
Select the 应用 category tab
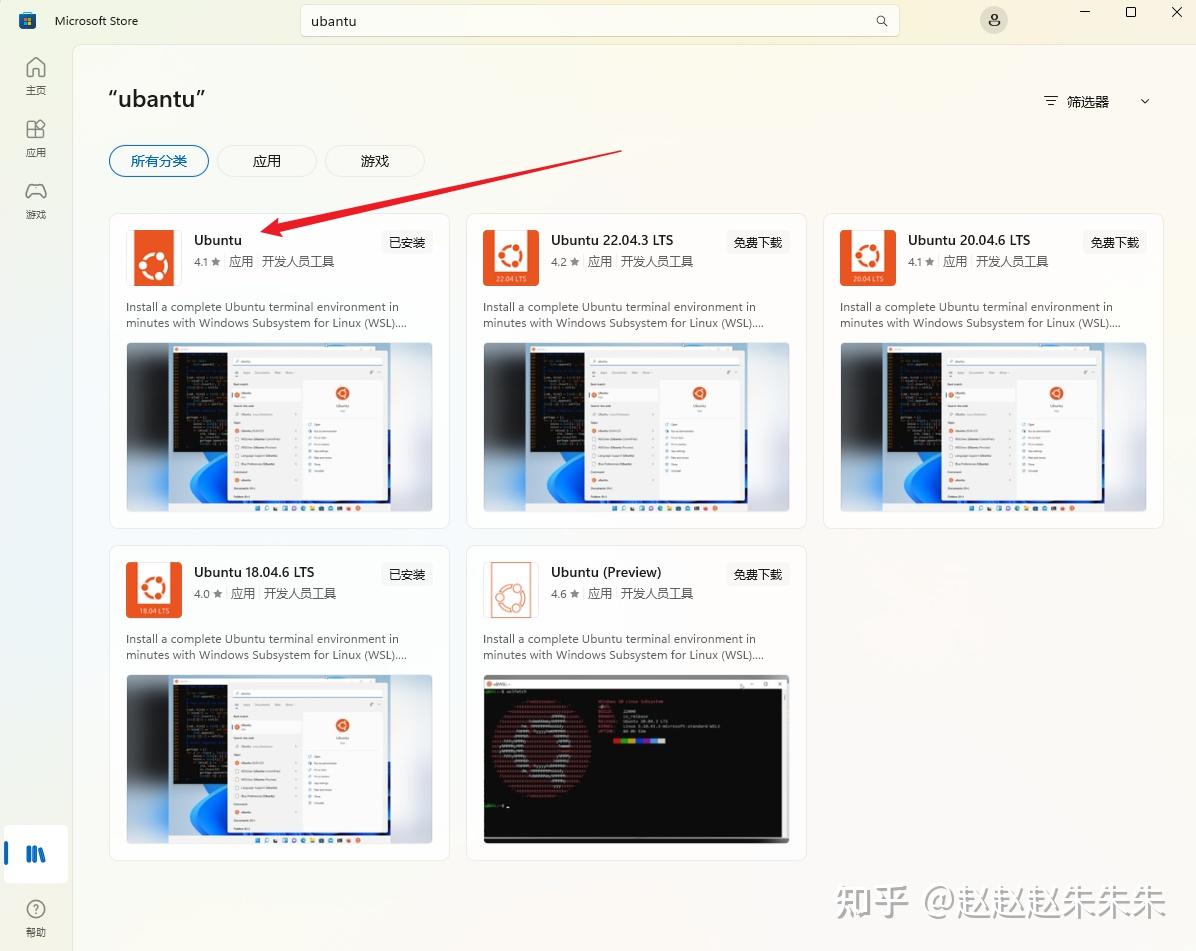click(267, 161)
